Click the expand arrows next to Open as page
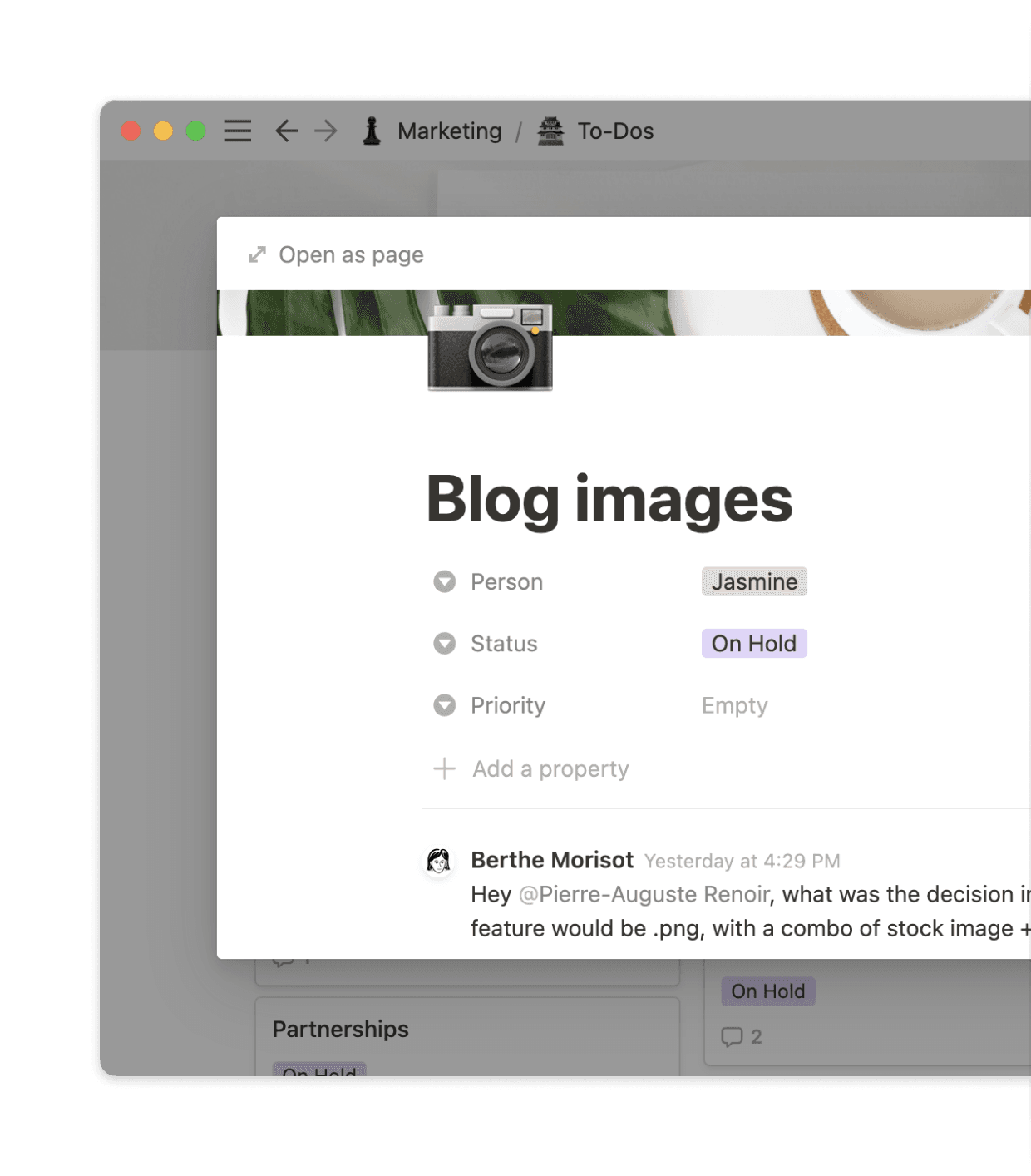The height and width of the screenshot is (1176, 1031). point(257,254)
